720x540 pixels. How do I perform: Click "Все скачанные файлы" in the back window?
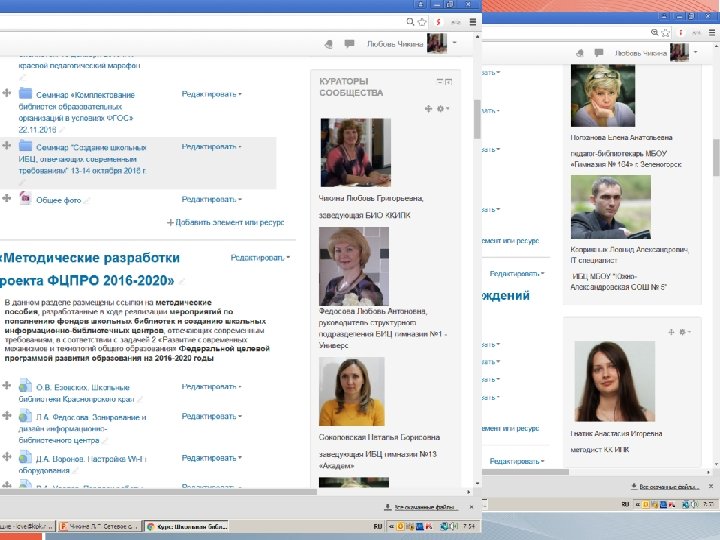tap(669, 486)
